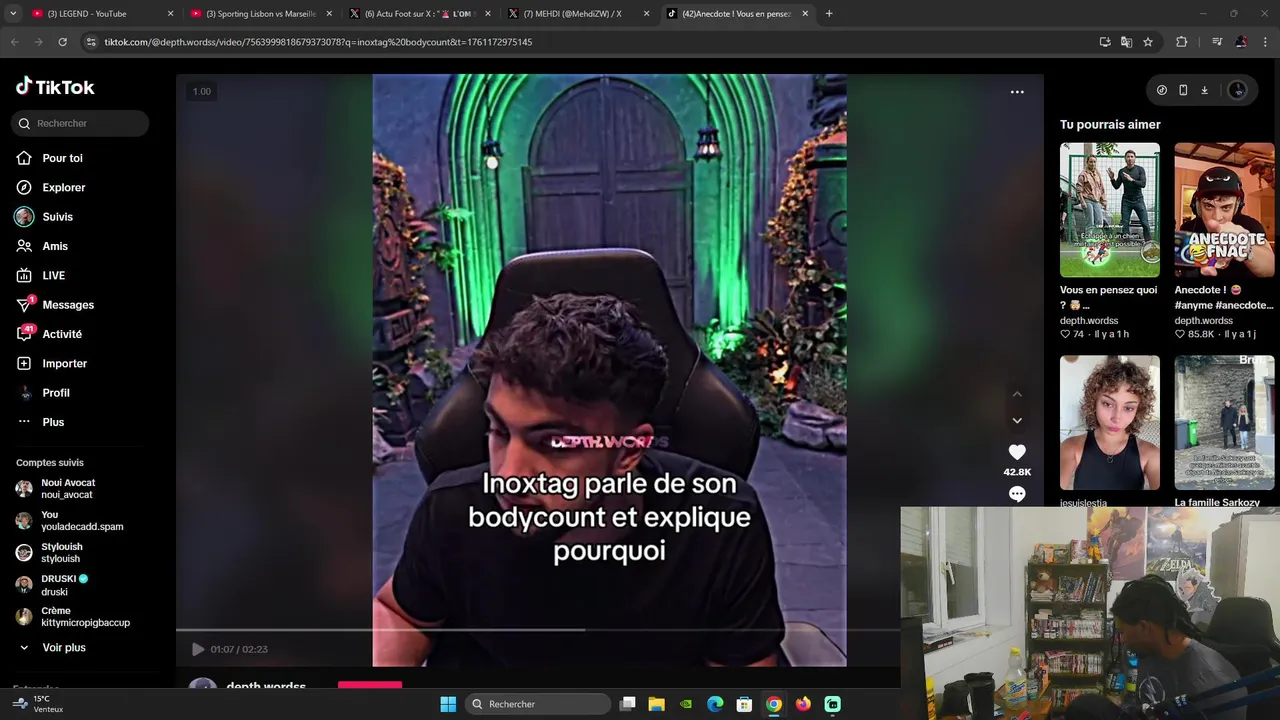This screenshot has height=720, width=1280.
Task: Open the Explorer page
Action: tap(63, 188)
